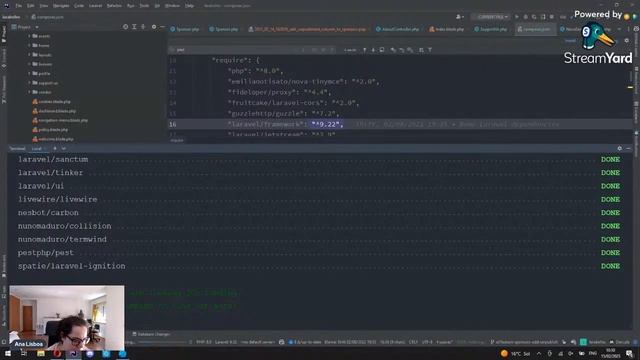Open the Refactor menu

(x=114, y=6)
